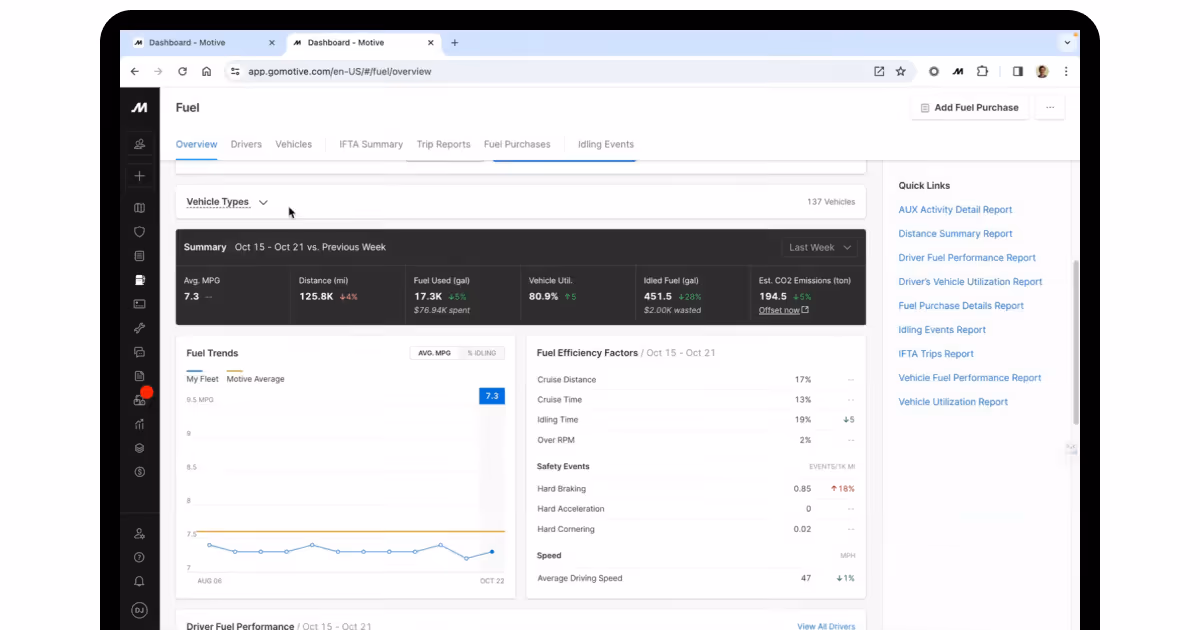
Task: Open the Maintenance wrench icon in the sidebar
Action: [x=139, y=328]
